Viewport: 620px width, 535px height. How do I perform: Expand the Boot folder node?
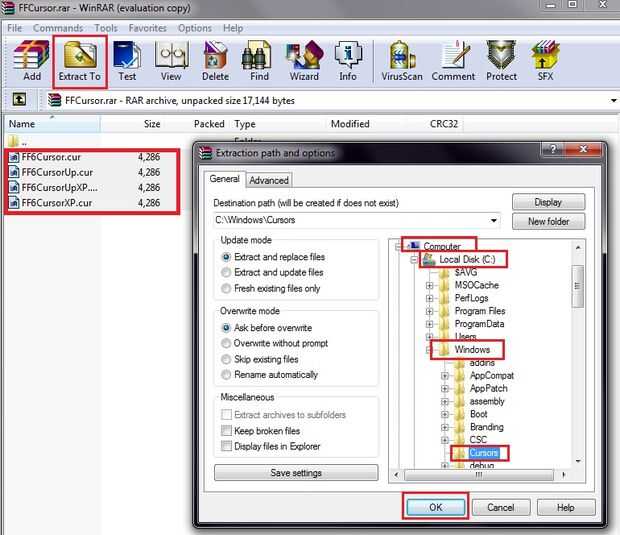coord(445,414)
